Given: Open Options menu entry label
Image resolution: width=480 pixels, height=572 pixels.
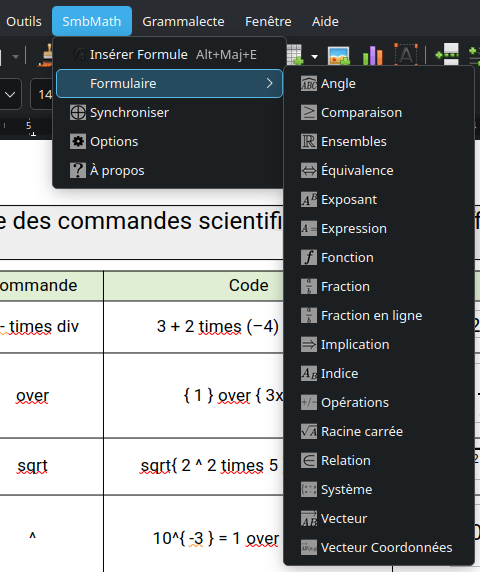Looking at the screenshot, I should (x=114, y=142).
